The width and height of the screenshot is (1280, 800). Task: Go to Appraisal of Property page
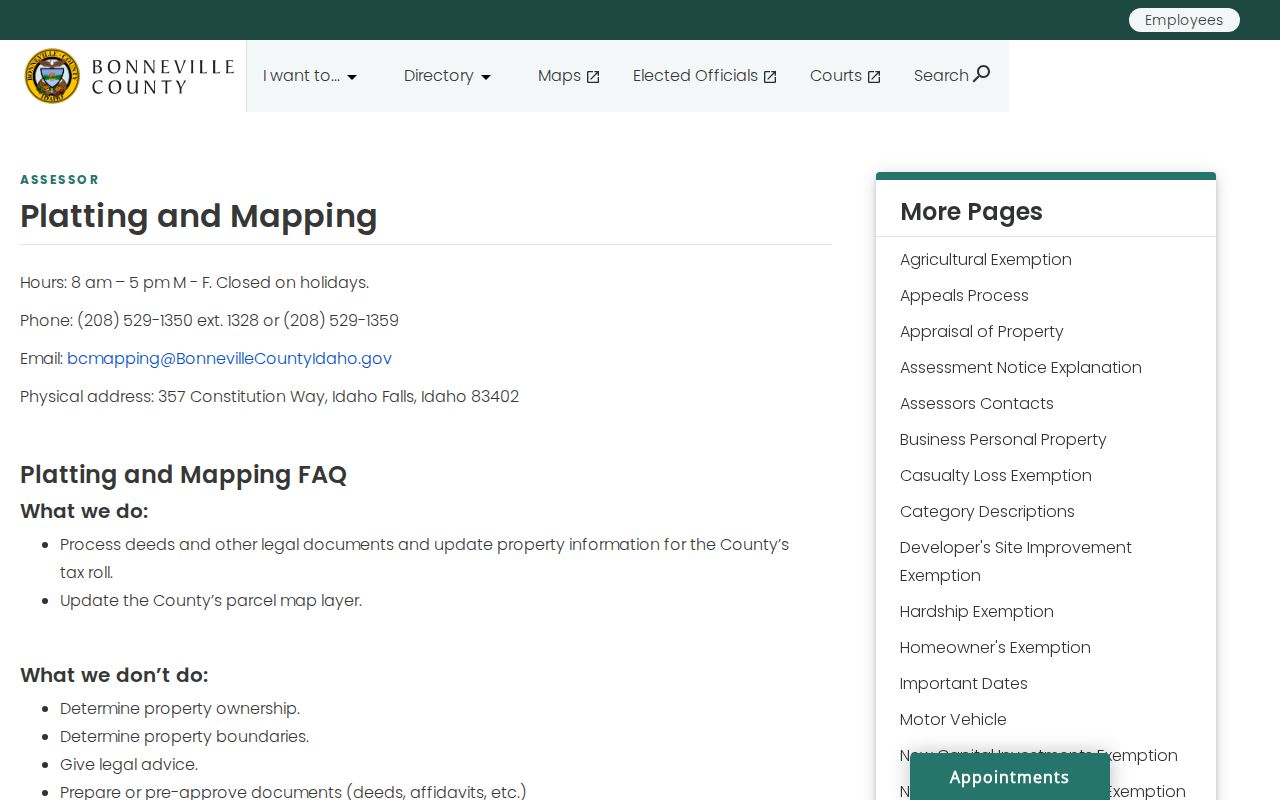(x=981, y=331)
